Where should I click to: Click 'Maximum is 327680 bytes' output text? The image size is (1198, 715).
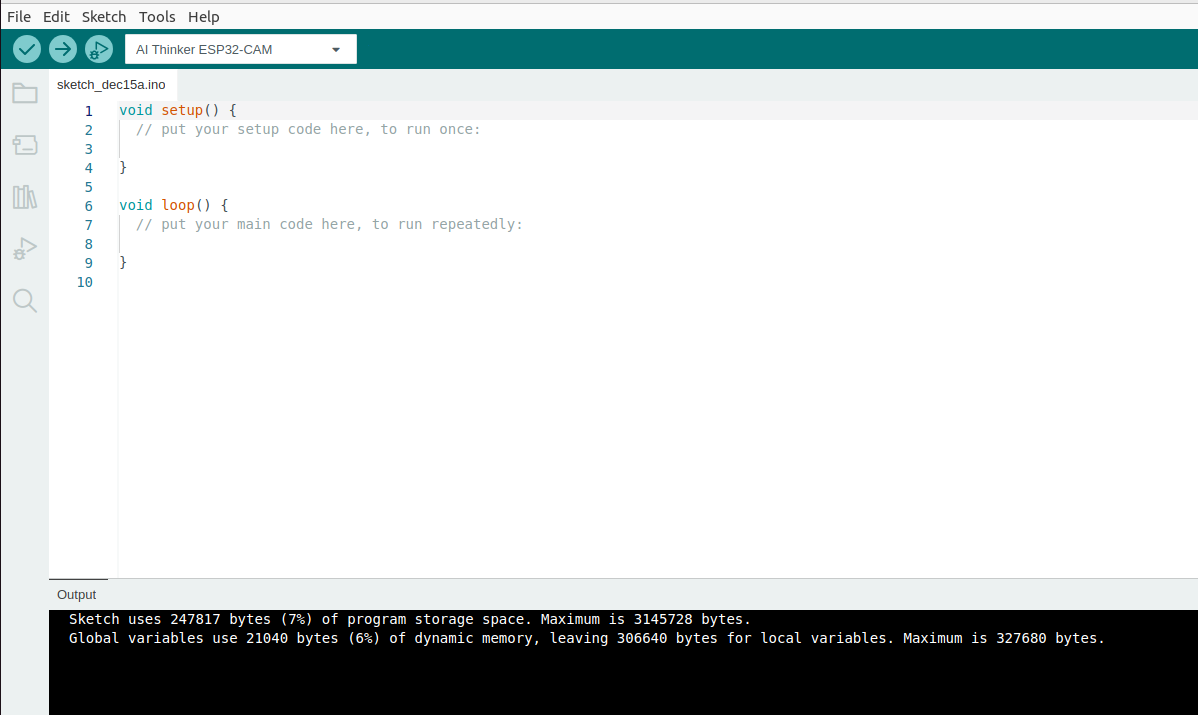(1004, 638)
